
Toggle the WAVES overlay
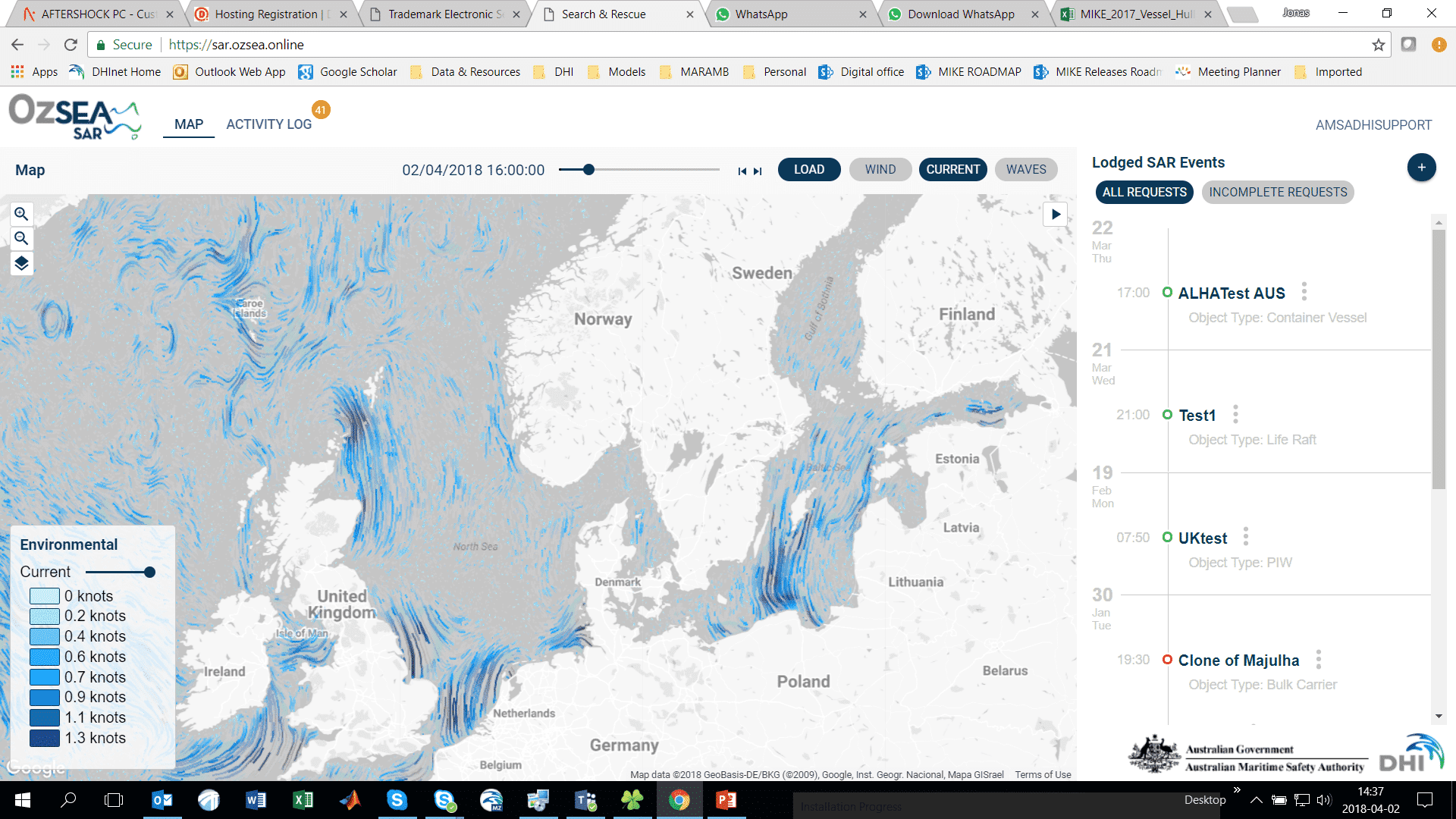pos(1026,170)
